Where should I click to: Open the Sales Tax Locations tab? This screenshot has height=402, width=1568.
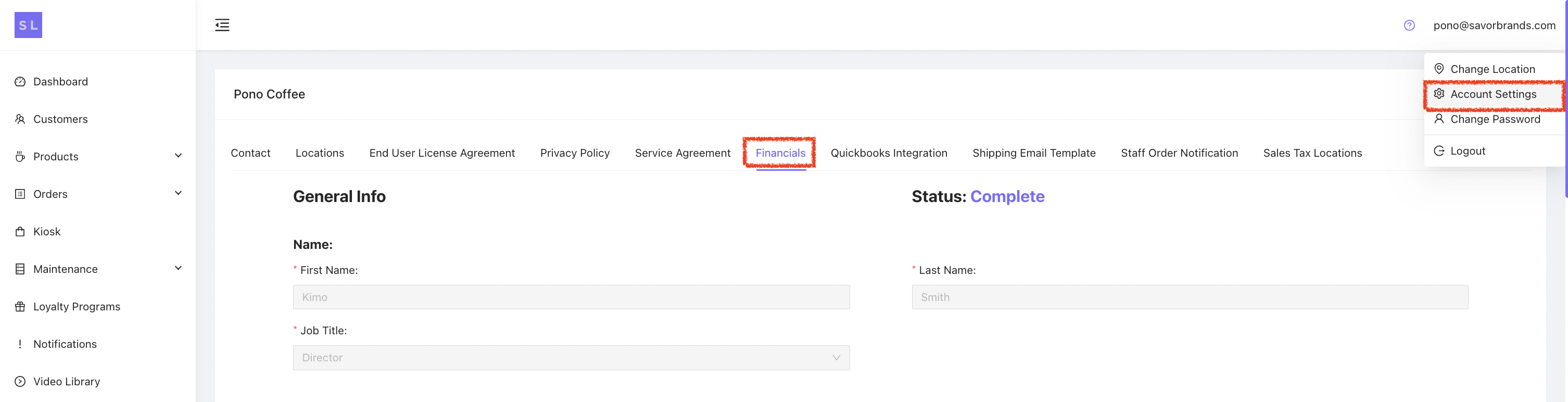[1312, 153]
